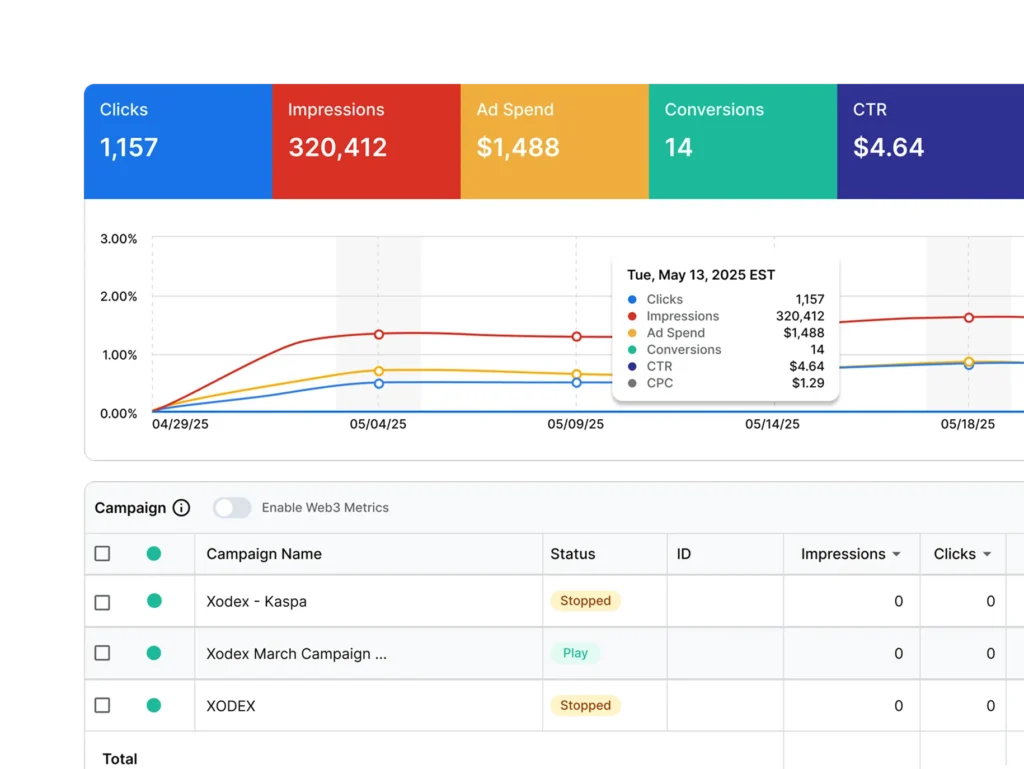Open the Impressions column sort dropdown
Image resolution: width=1024 pixels, height=769 pixels.
(x=896, y=555)
